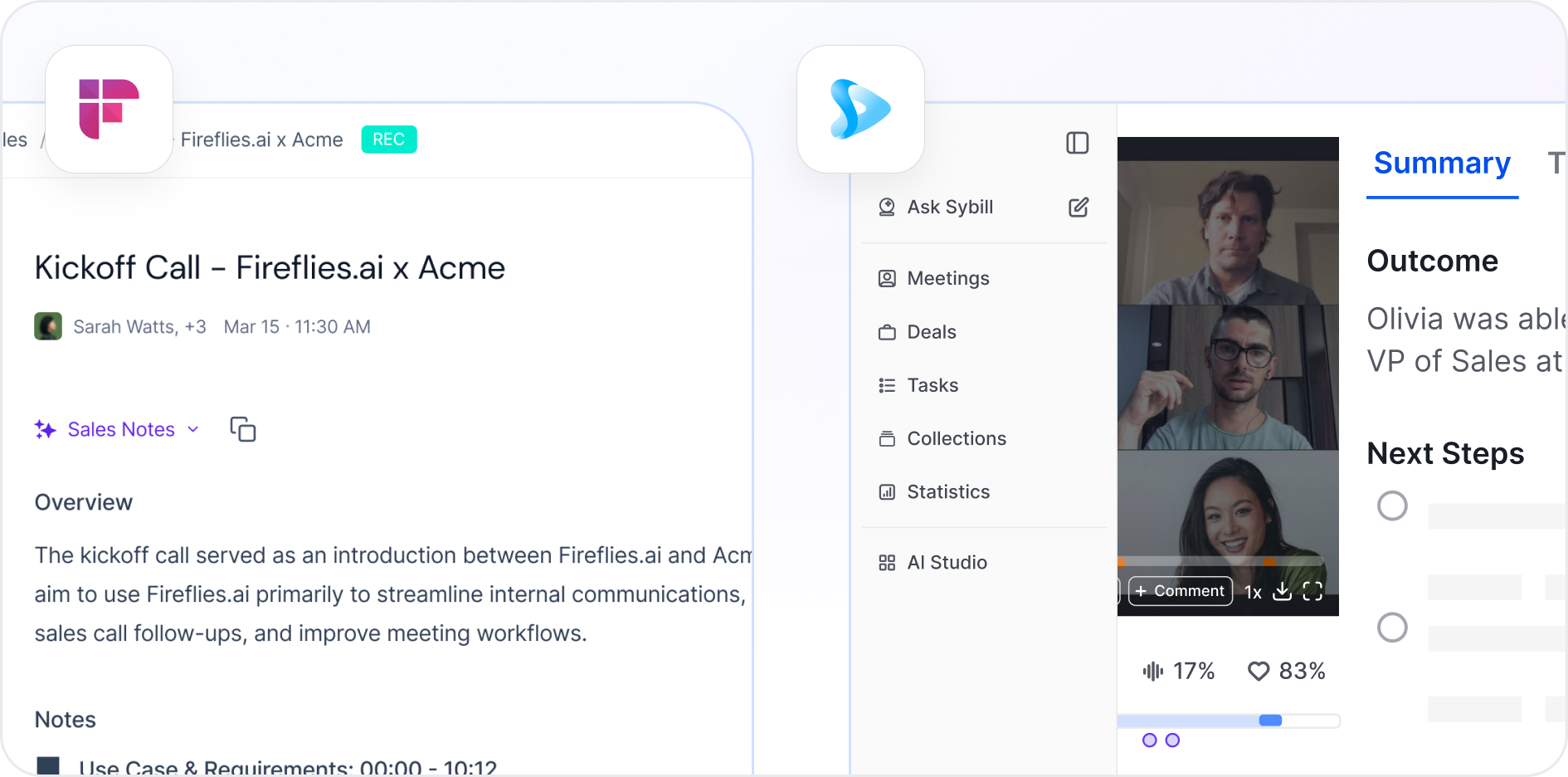Open AI Studio in sidebar
Viewport: 1568px width, 777px height.
tap(947, 563)
